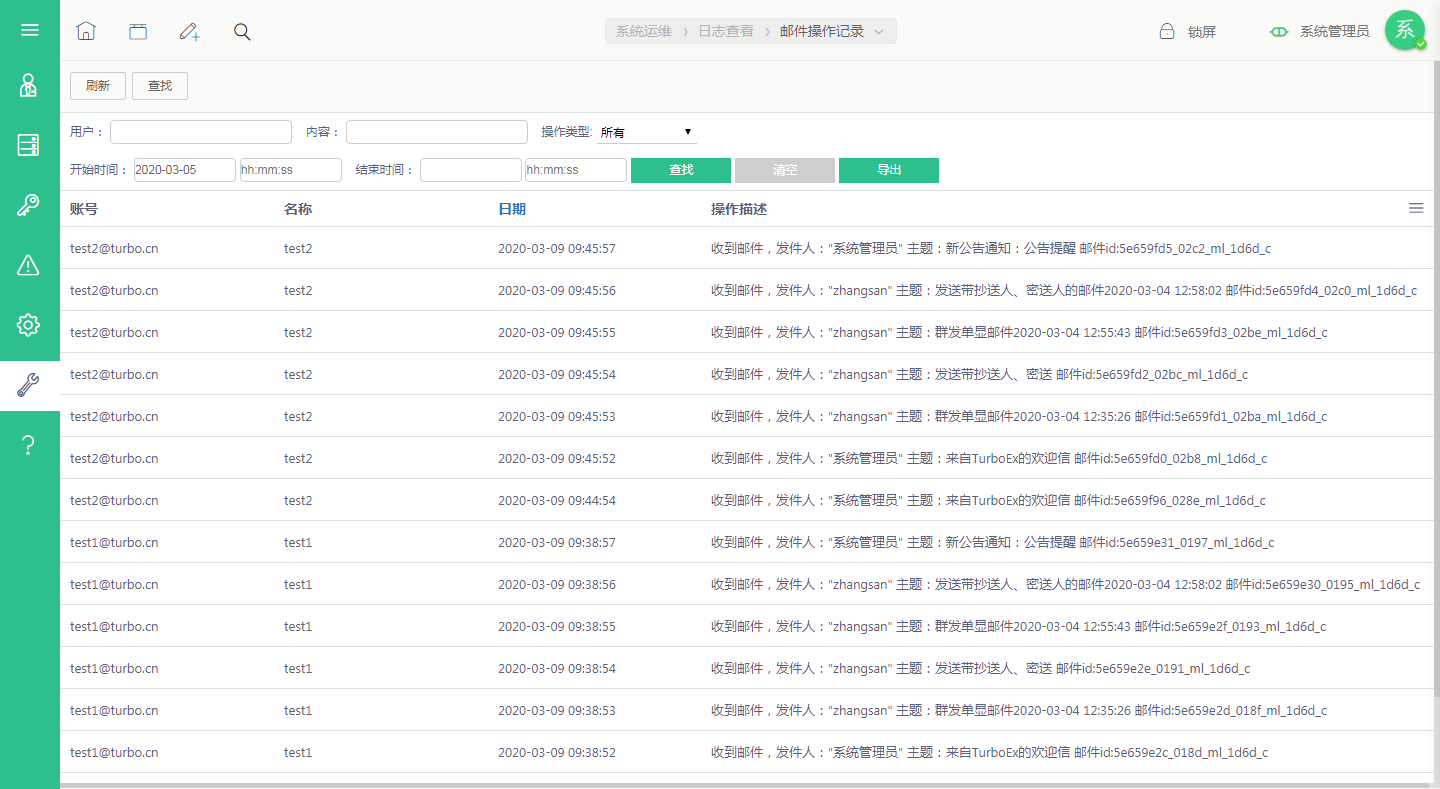Open the user management sidebar icon
This screenshot has width=1440, height=789.
[x=29, y=85]
